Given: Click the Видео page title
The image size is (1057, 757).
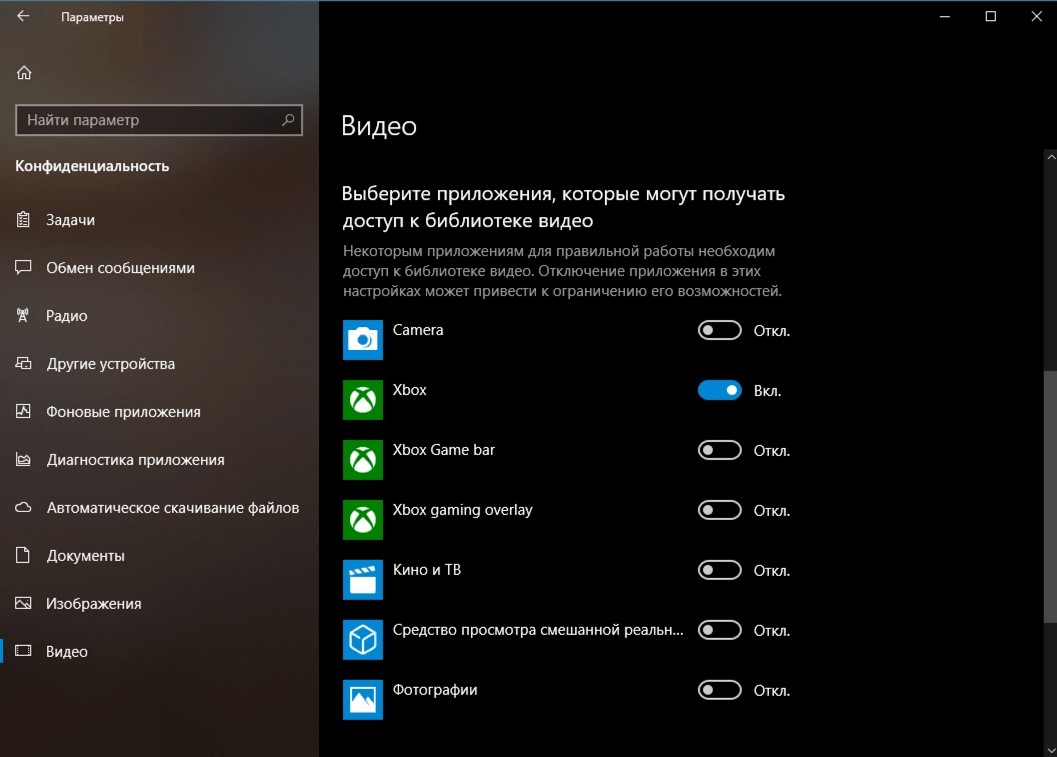Looking at the screenshot, I should pos(379,126).
